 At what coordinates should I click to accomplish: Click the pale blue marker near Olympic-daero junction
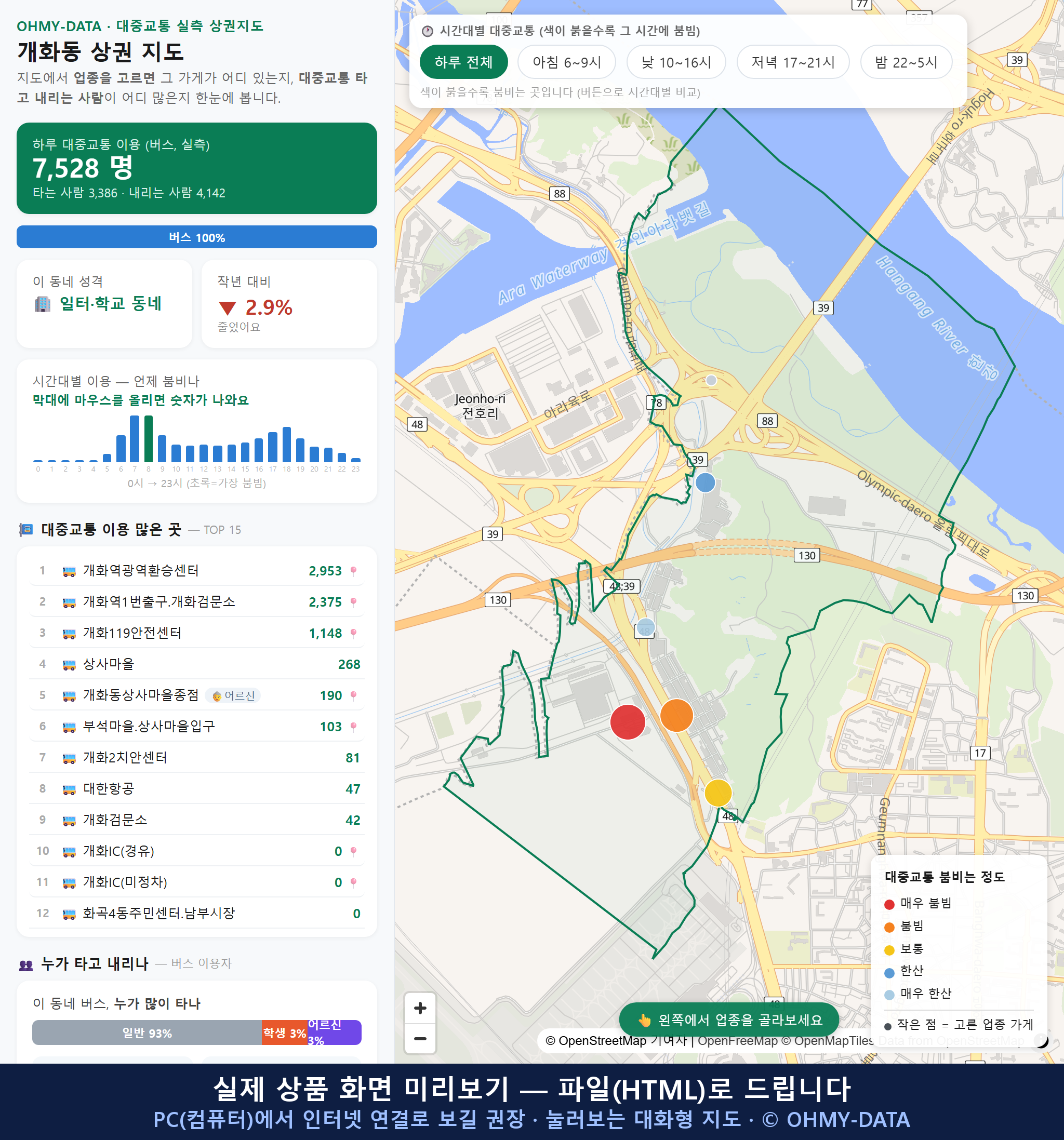point(711,380)
